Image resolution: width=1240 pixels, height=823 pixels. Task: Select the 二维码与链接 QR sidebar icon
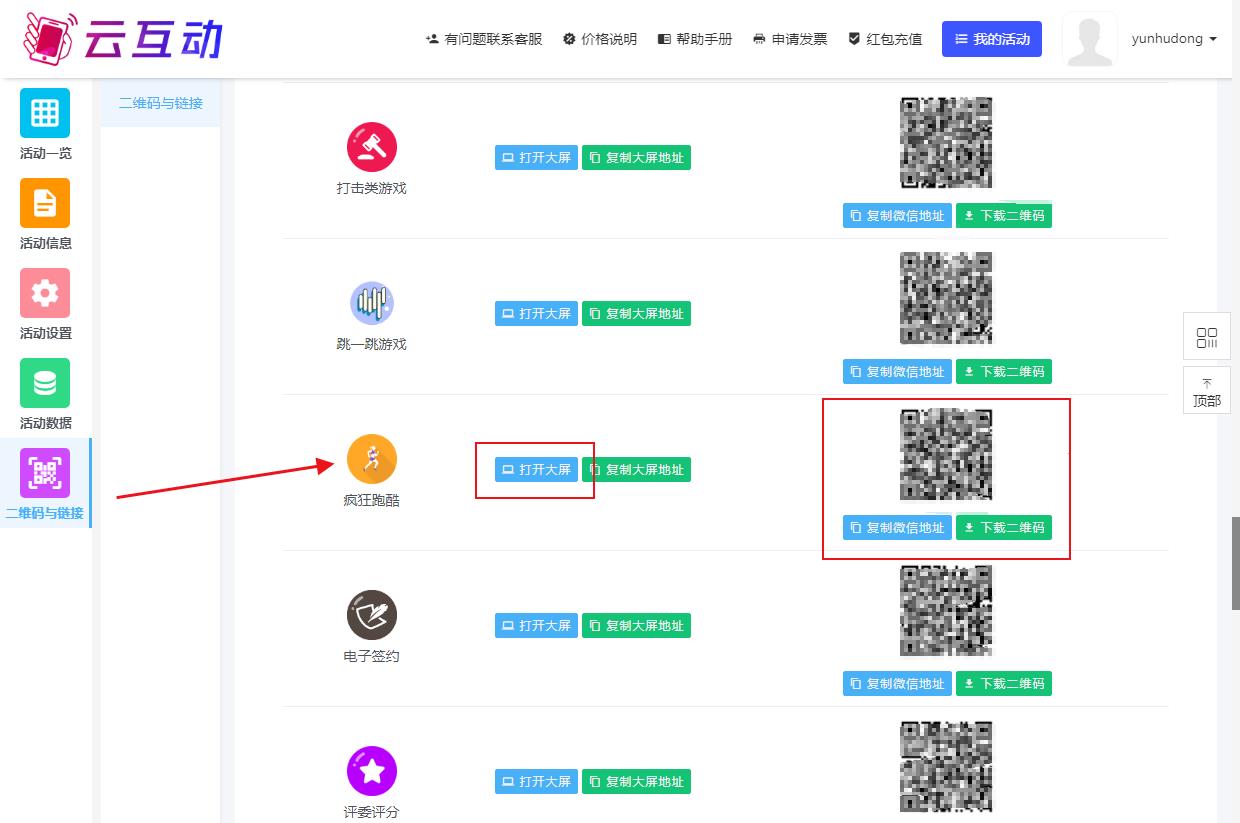tap(45, 473)
